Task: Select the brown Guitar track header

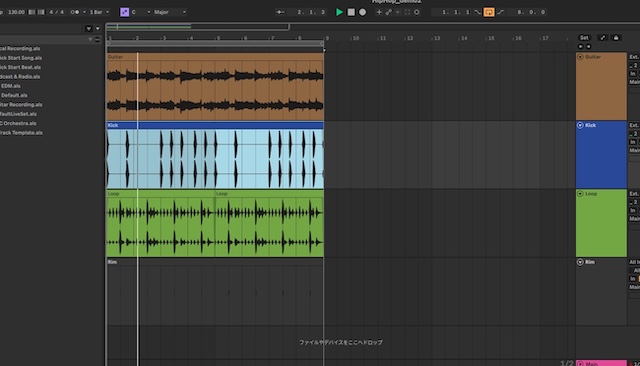Action: (601, 86)
